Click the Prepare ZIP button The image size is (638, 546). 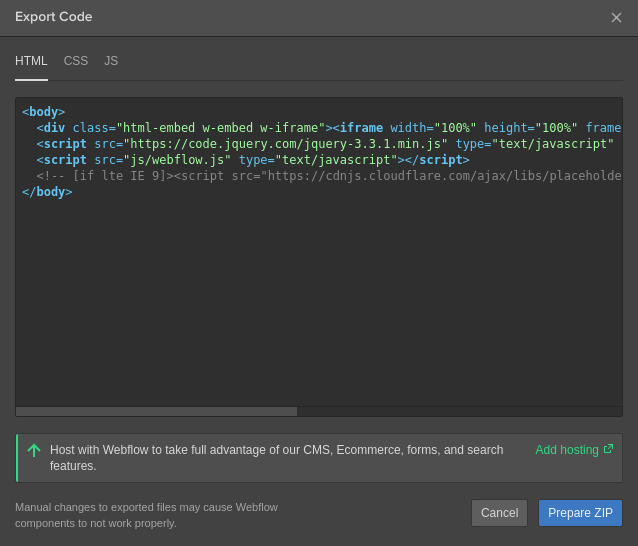[x=580, y=513]
